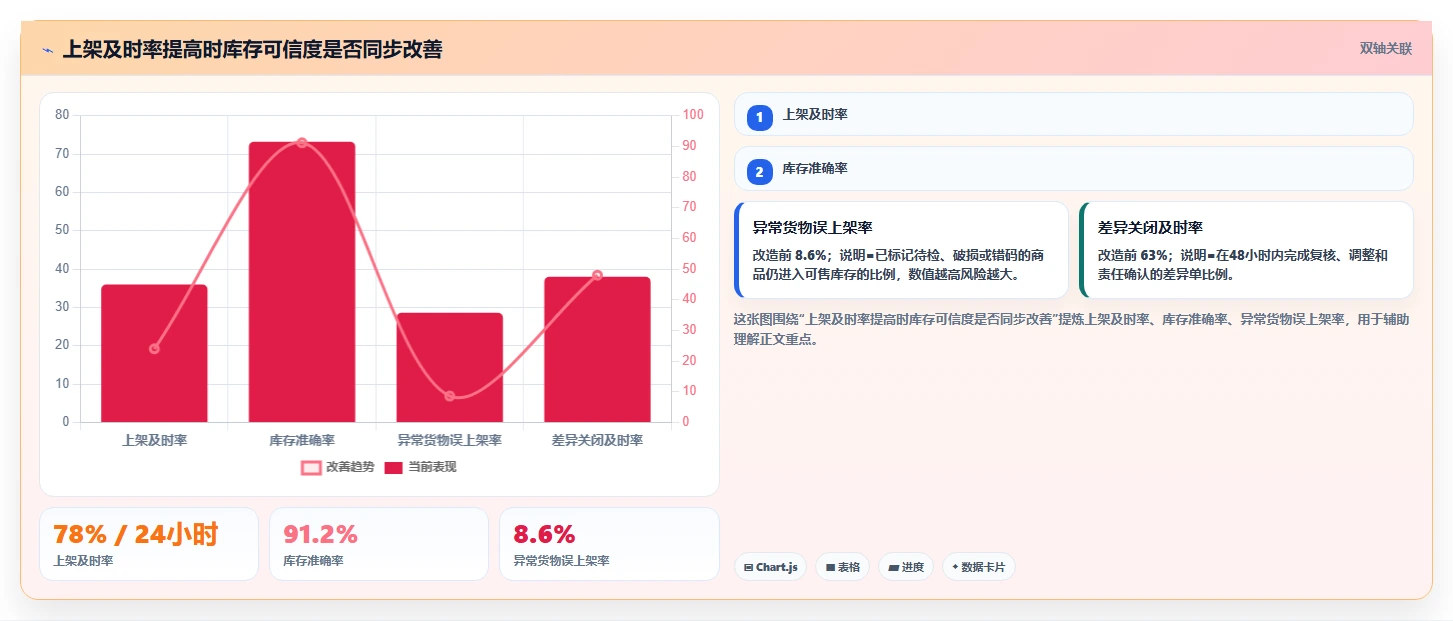This screenshot has width=1453, height=621.
Task: Click the blue number 1 badge
Action: click(x=759, y=117)
